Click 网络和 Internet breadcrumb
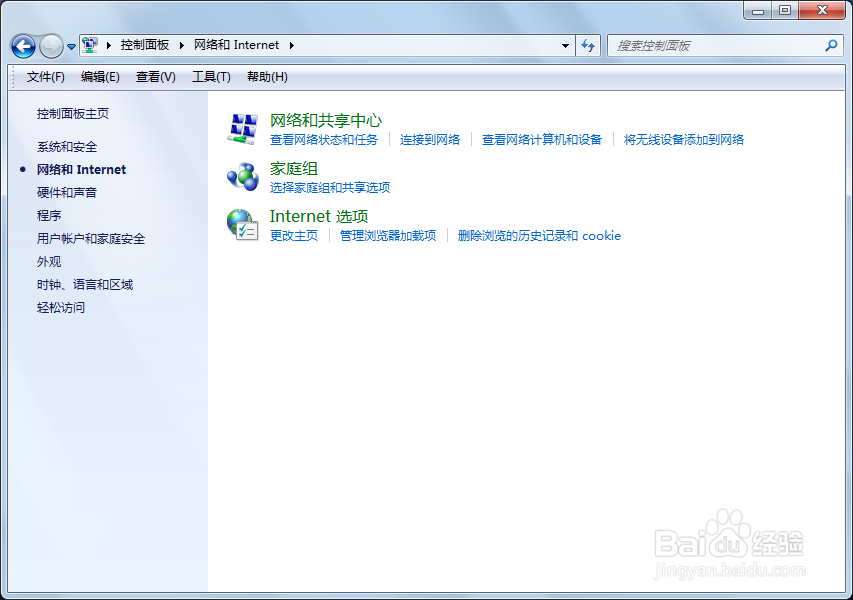The width and height of the screenshot is (853, 600). pyautogui.click(x=236, y=45)
